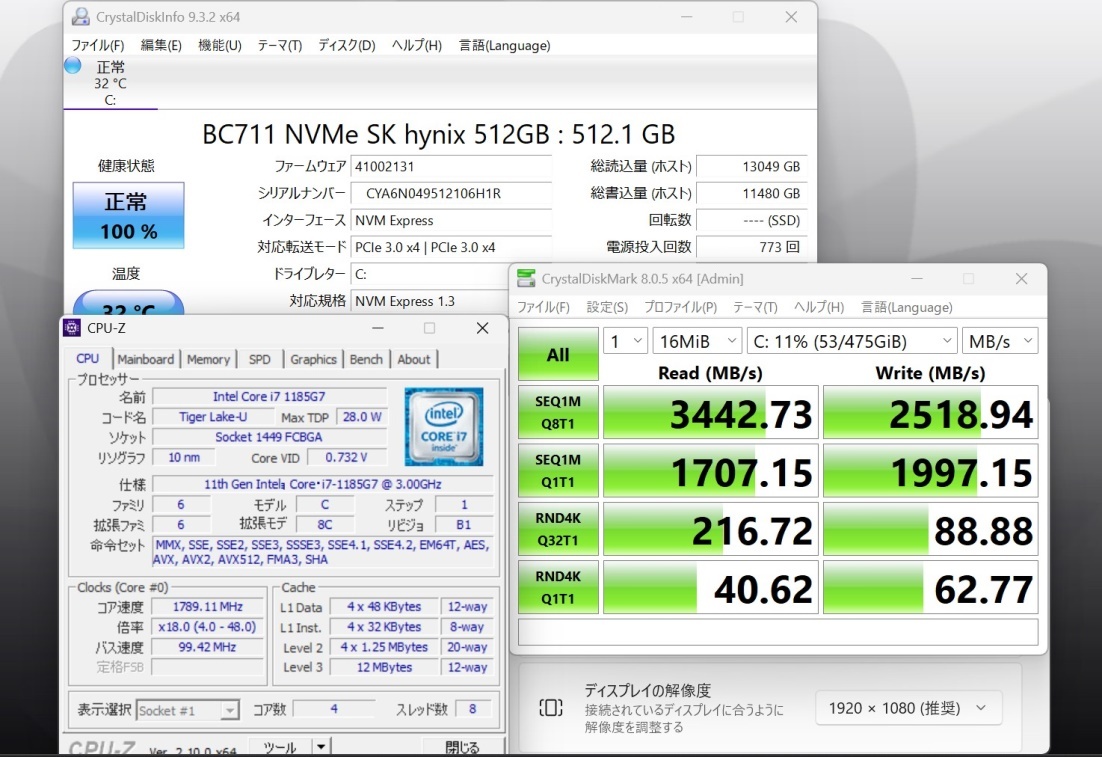
Task: Click the empty comment field in CrystalDiskMark
Action: (x=778, y=631)
